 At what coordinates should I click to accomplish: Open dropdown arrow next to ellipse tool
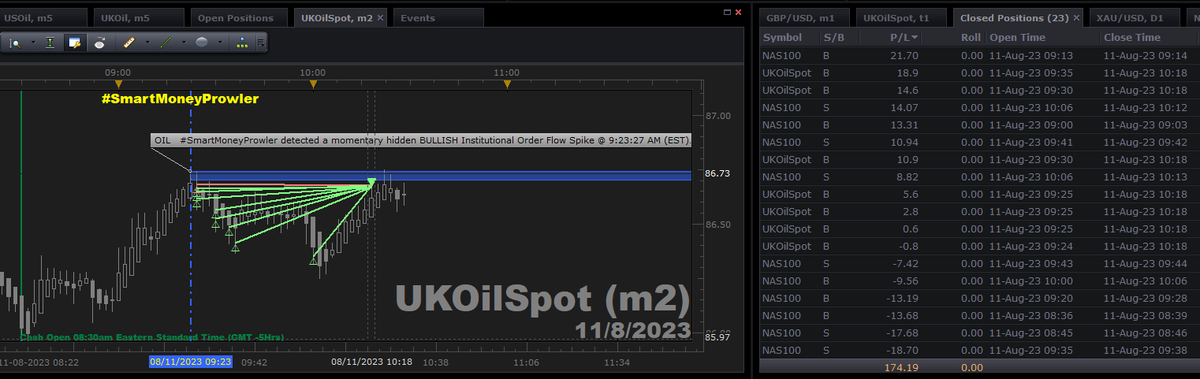pyautogui.click(x=220, y=43)
